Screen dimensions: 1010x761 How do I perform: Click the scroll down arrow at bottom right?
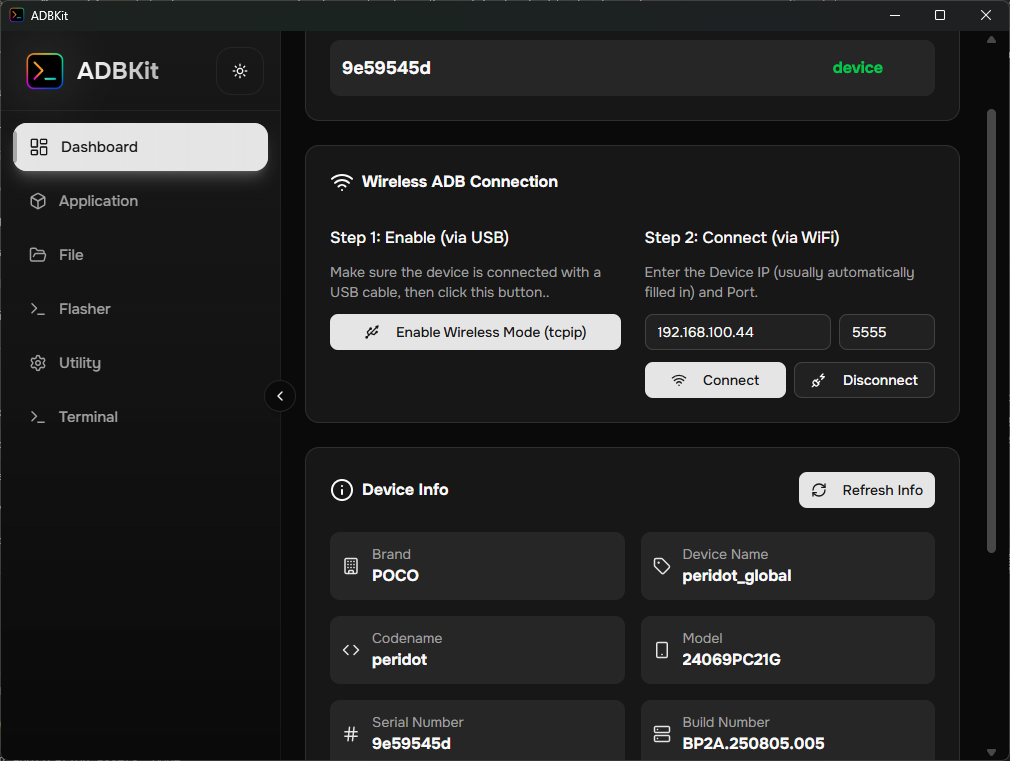(x=991, y=751)
